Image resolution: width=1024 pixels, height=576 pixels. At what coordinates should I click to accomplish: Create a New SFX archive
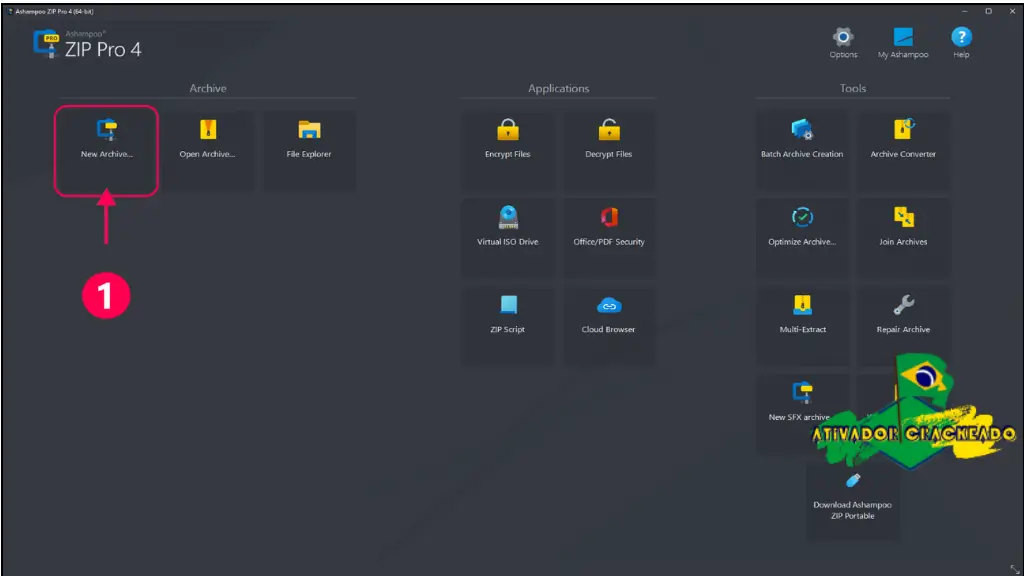click(802, 413)
